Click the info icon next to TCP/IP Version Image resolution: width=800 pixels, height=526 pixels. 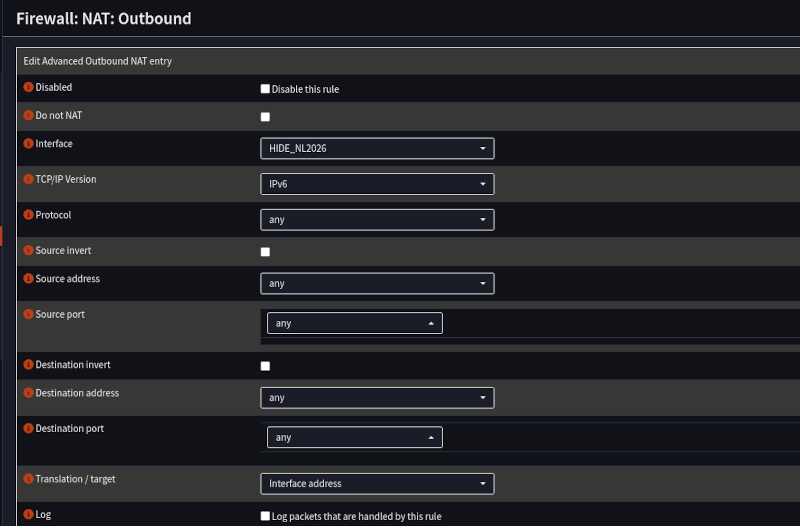click(28, 179)
